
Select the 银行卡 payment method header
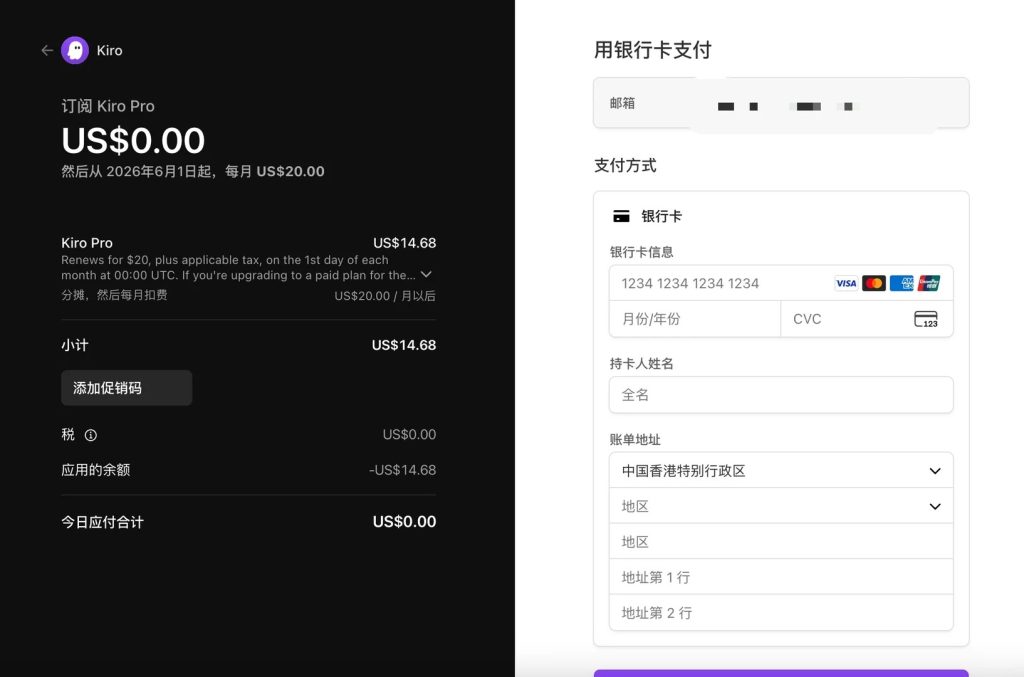point(648,216)
